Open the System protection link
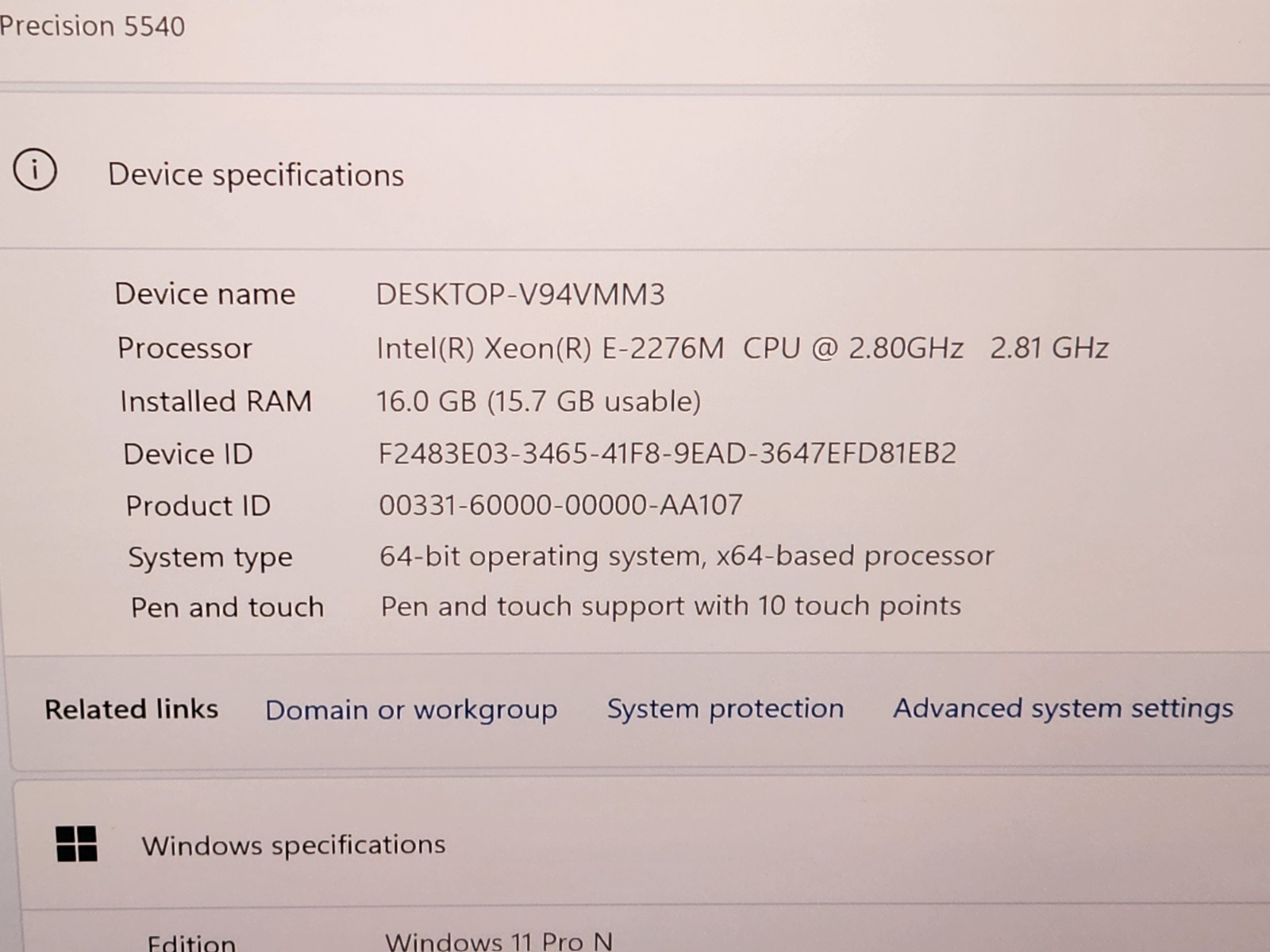 point(725,708)
